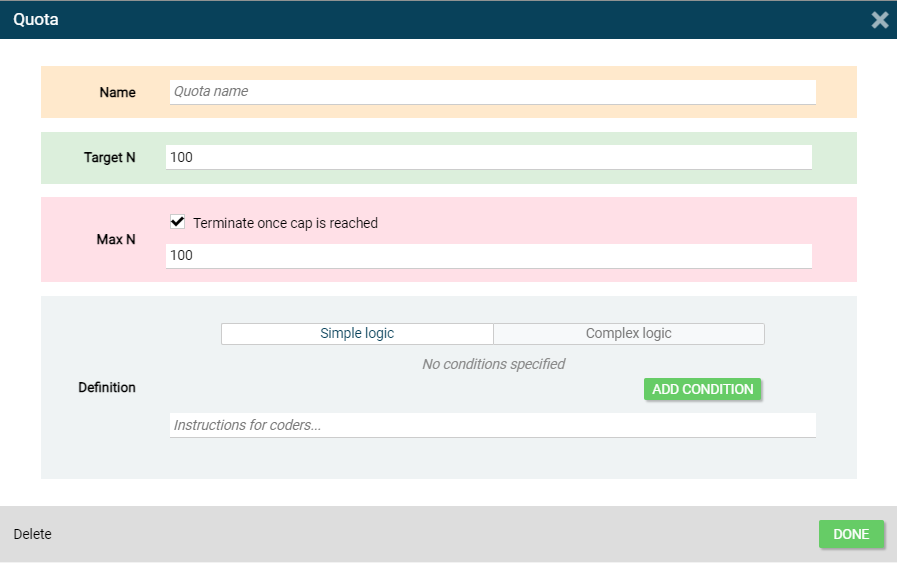897x563 pixels.
Task: Click the Definition label
Action: pos(107,388)
